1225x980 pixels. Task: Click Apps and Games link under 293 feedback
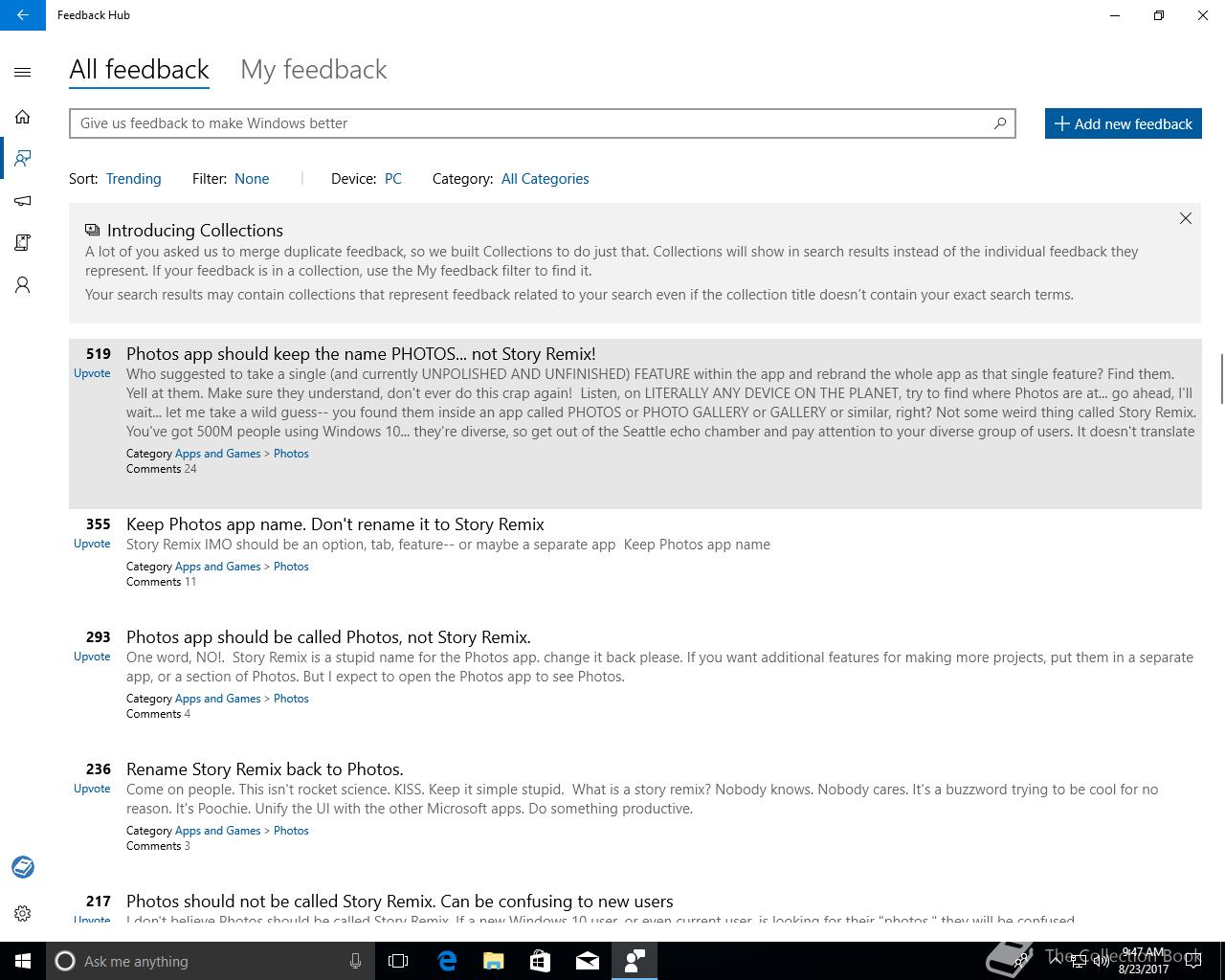tap(217, 699)
